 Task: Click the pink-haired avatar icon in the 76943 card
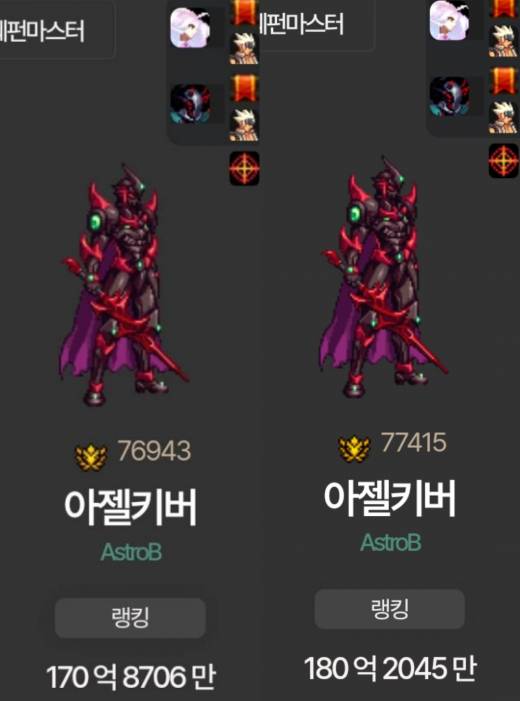coord(190,28)
